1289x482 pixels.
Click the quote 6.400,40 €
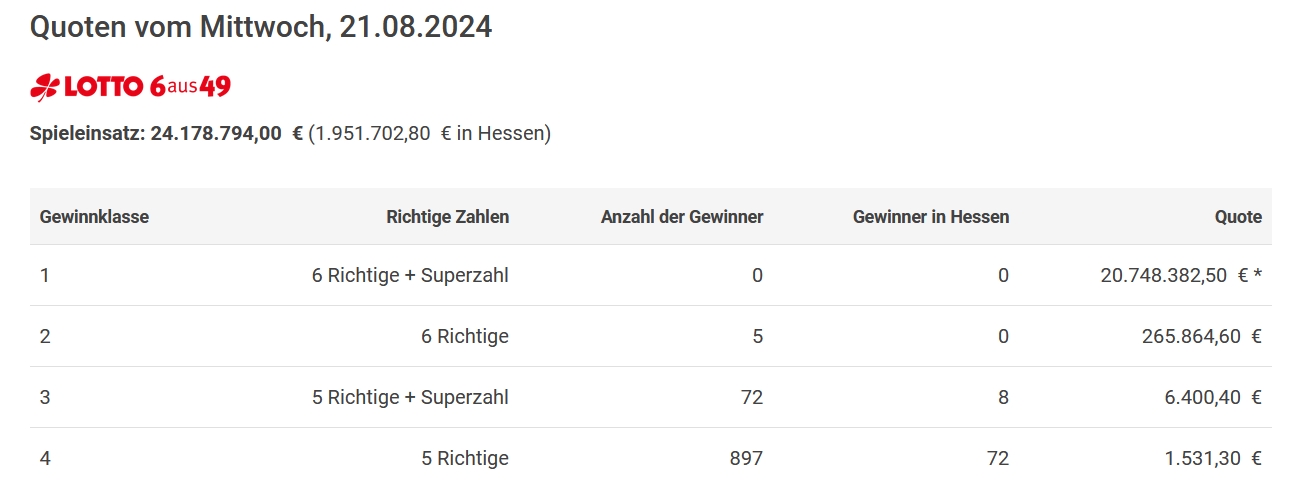pos(1212,397)
